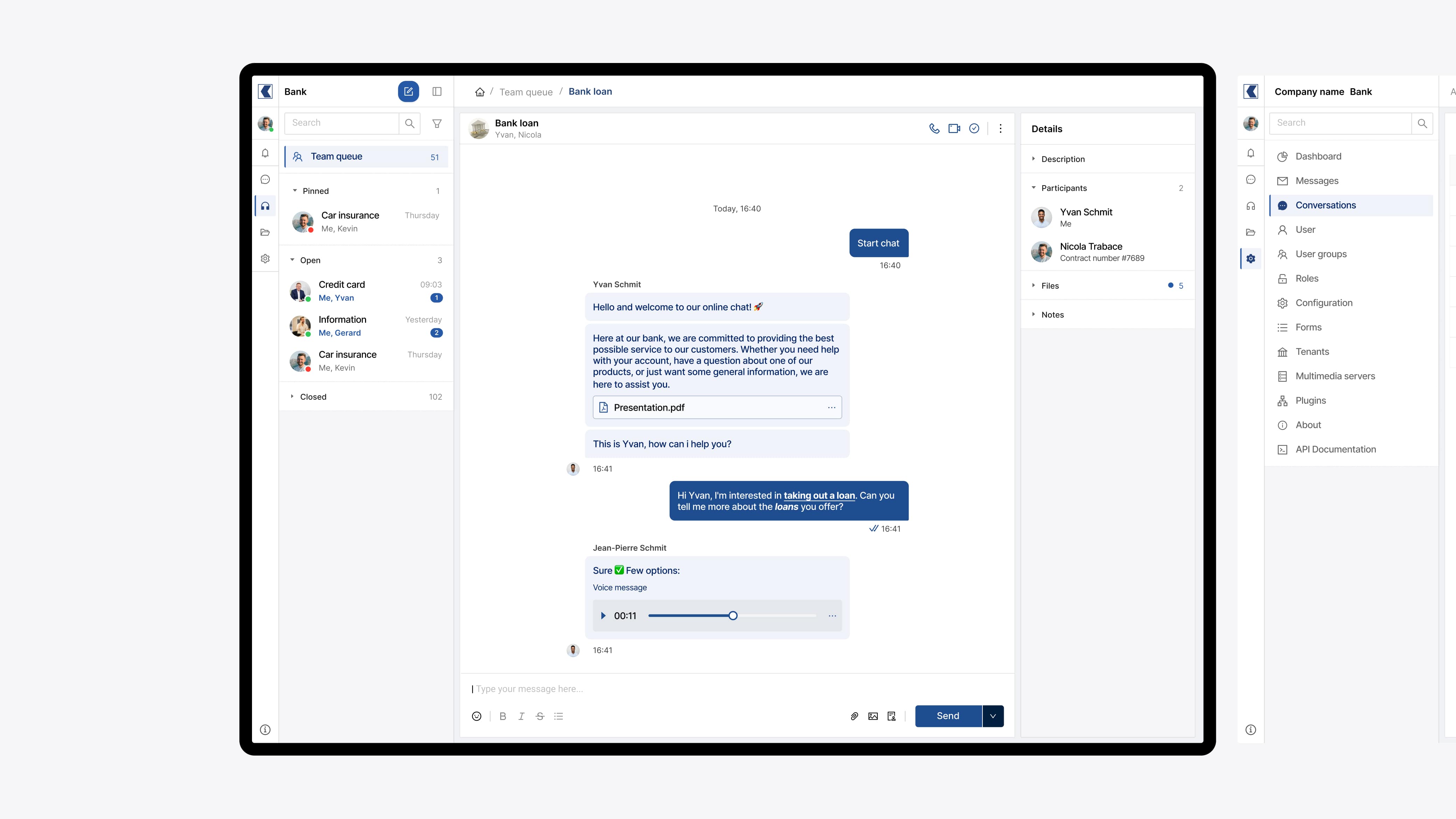Click the headset icon in left rail

(265, 206)
